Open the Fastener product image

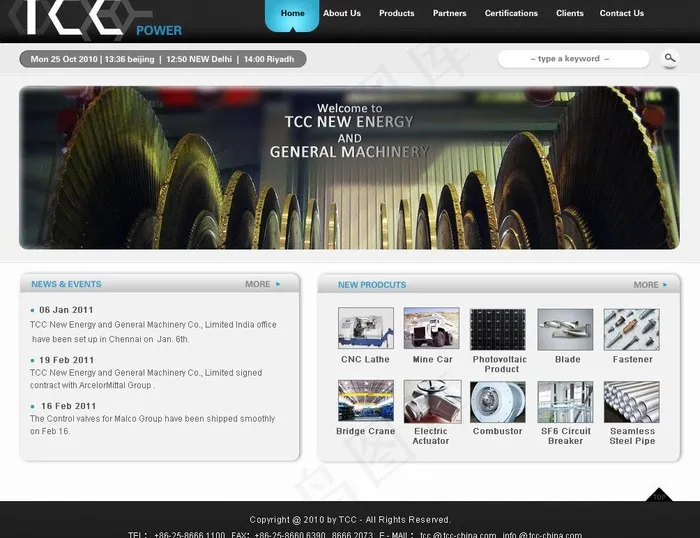click(632, 329)
